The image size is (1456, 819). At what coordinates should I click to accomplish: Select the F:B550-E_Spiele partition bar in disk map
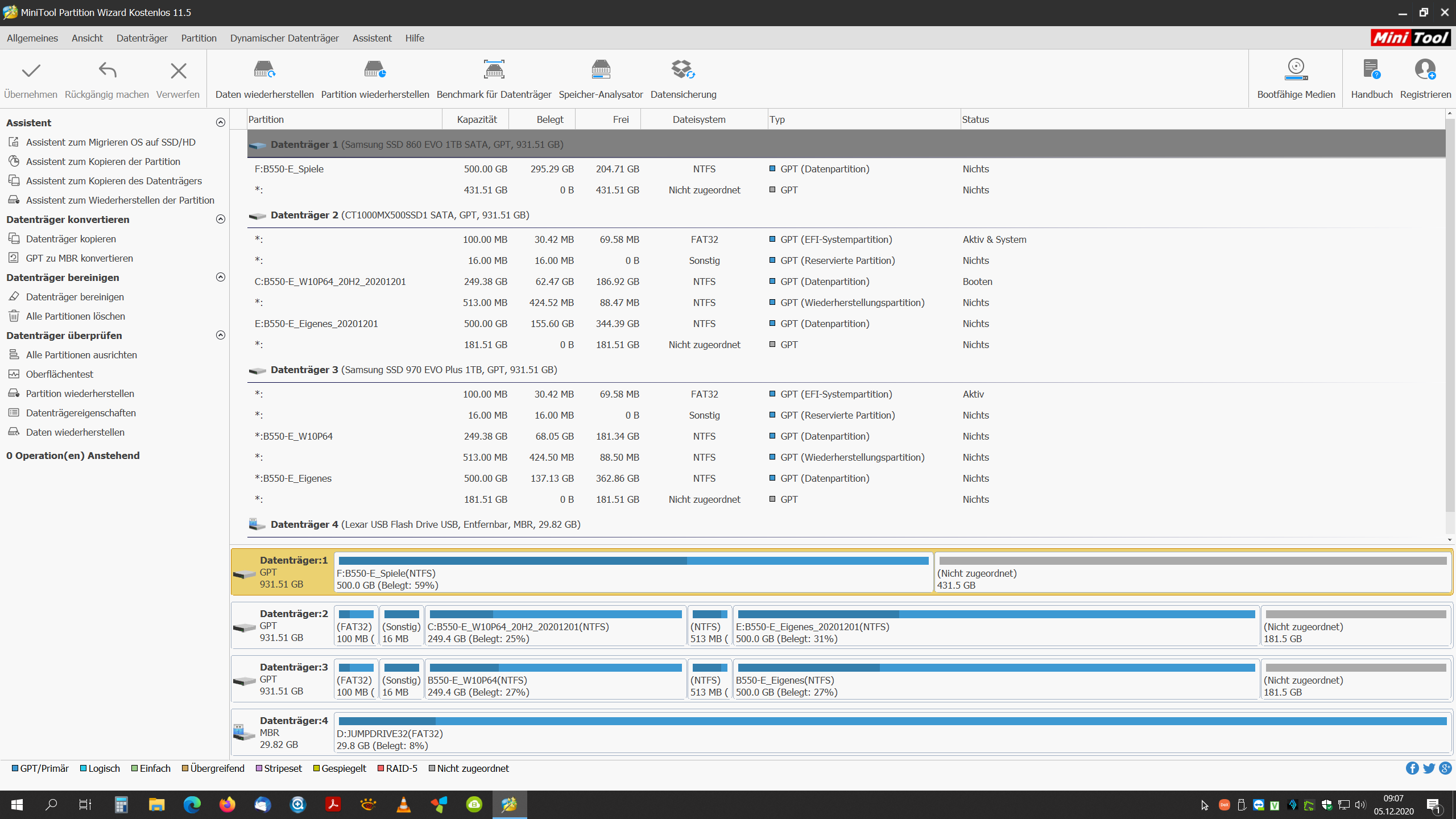coord(633,573)
